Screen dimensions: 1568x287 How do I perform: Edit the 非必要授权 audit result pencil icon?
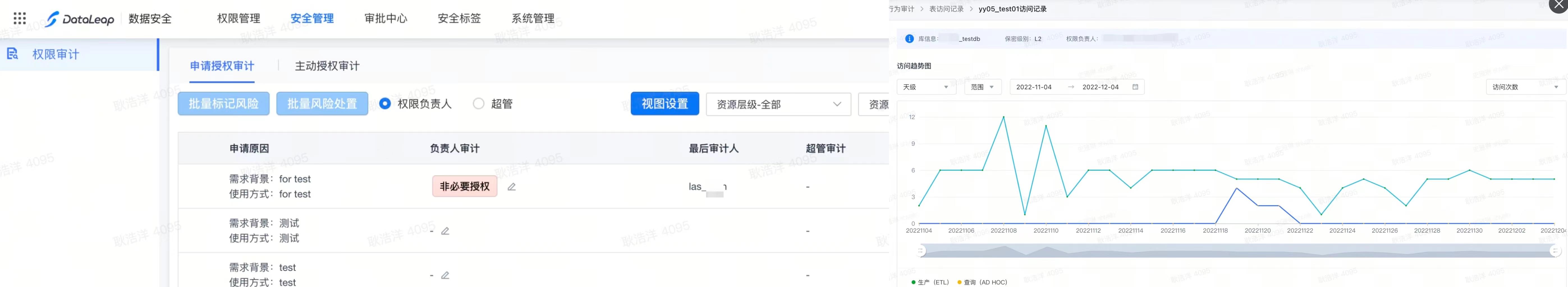point(511,187)
